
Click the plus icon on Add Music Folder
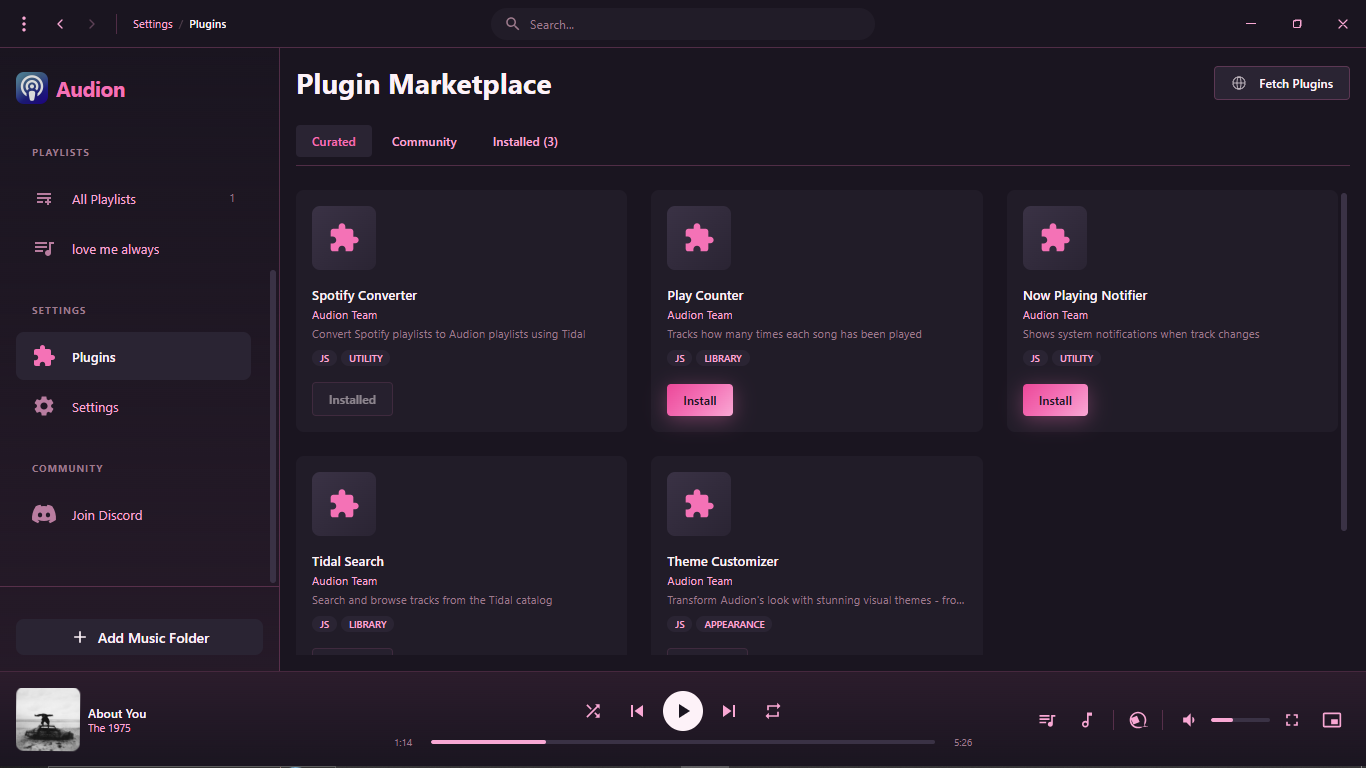tap(80, 637)
